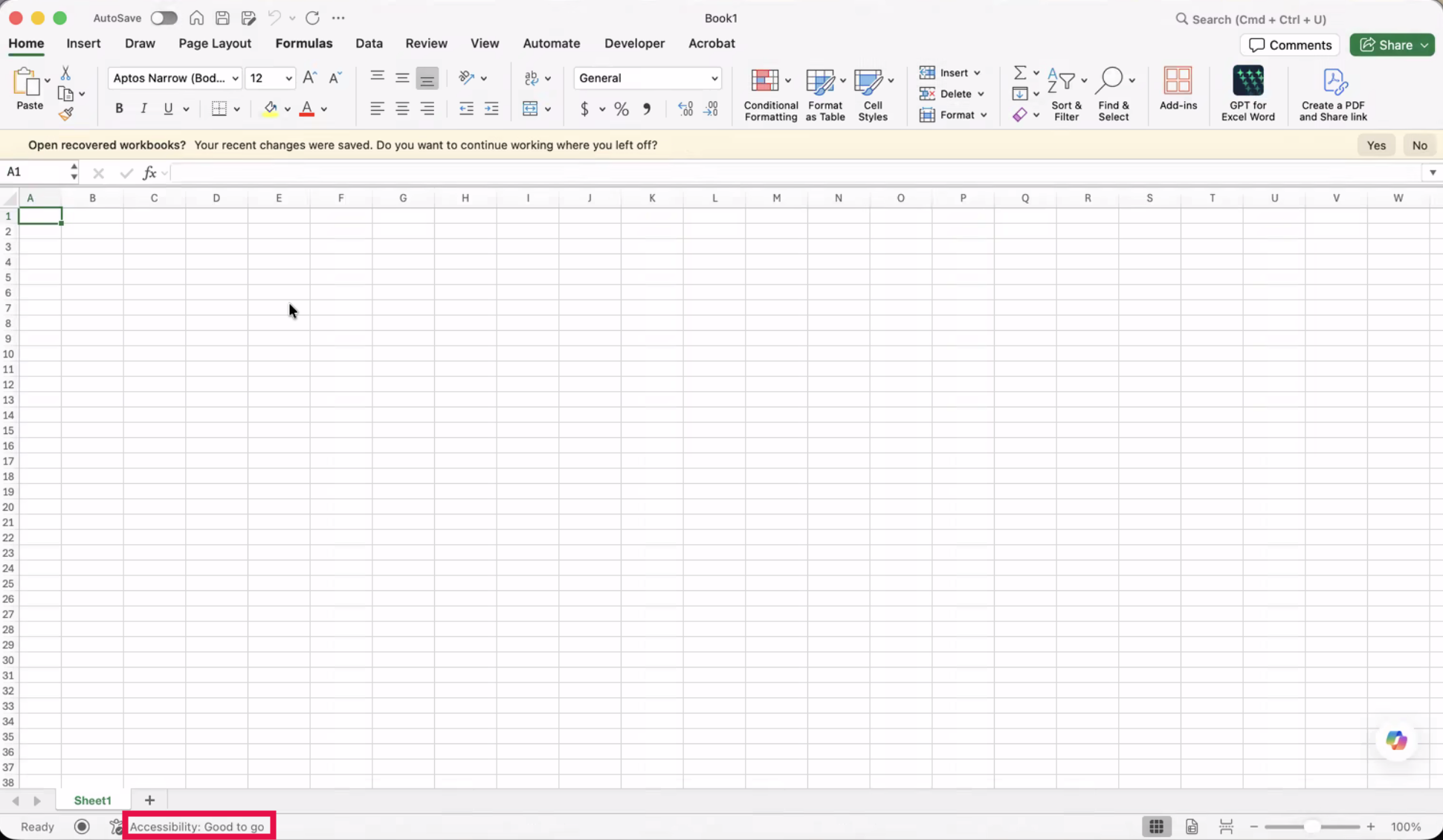Switch to the Review tab
The height and width of the screenshot is (840, 1443).
point(426,43)
